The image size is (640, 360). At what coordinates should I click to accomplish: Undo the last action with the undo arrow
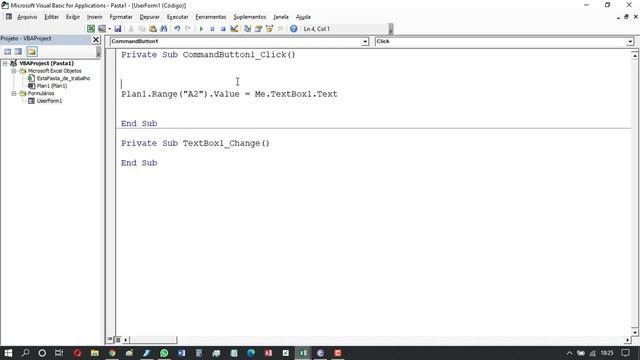[x=177, y=29]
